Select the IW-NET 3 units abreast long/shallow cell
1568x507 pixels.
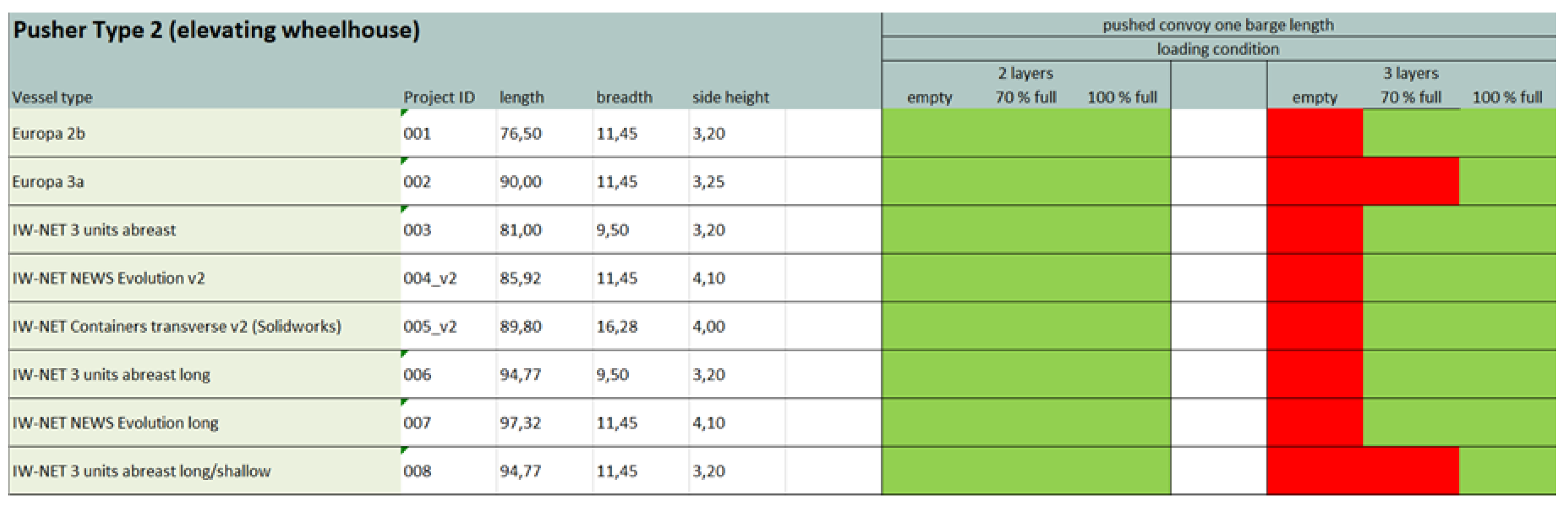(x=141, y=471)
